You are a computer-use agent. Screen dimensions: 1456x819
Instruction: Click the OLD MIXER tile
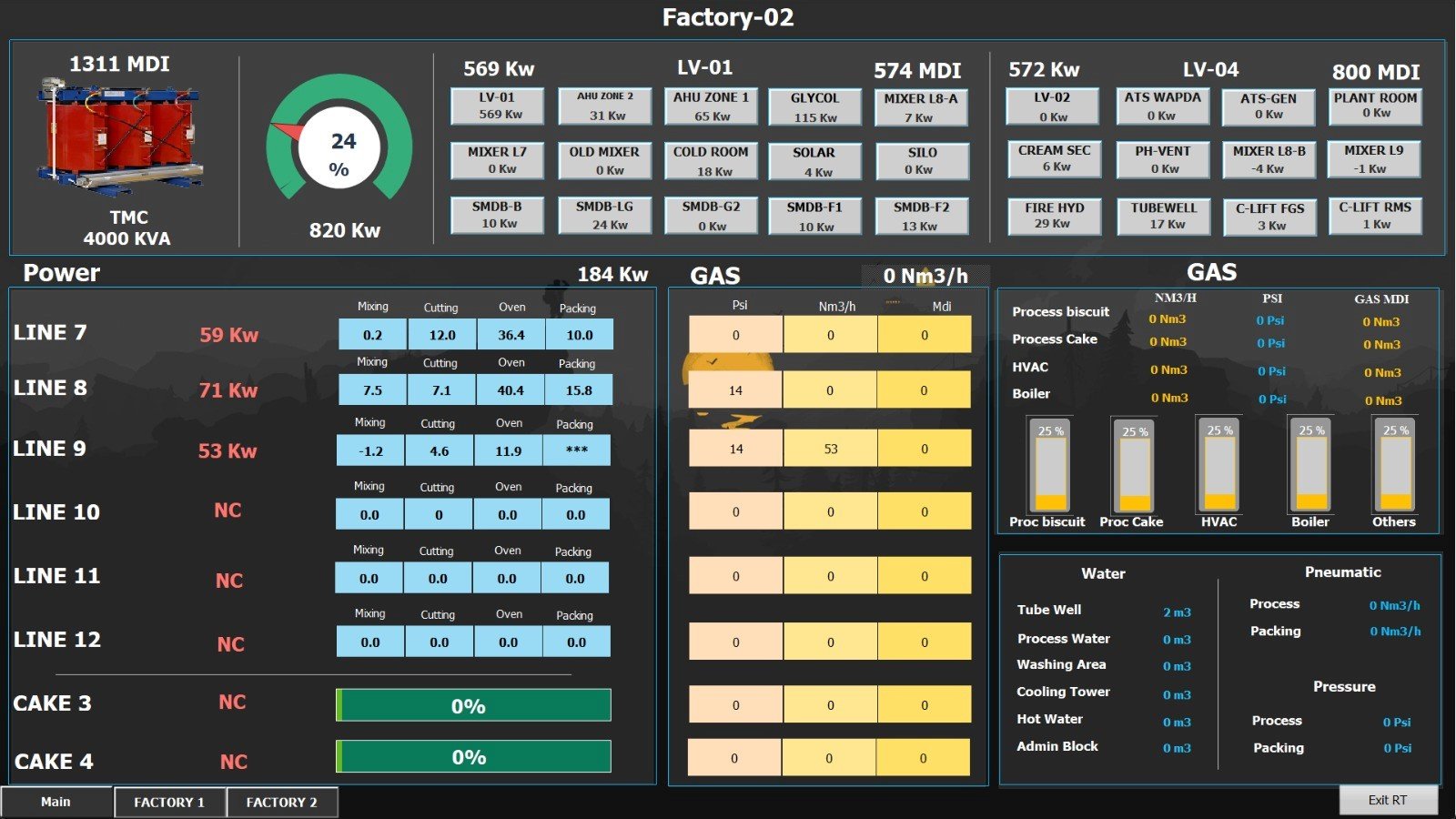point(605,160)
